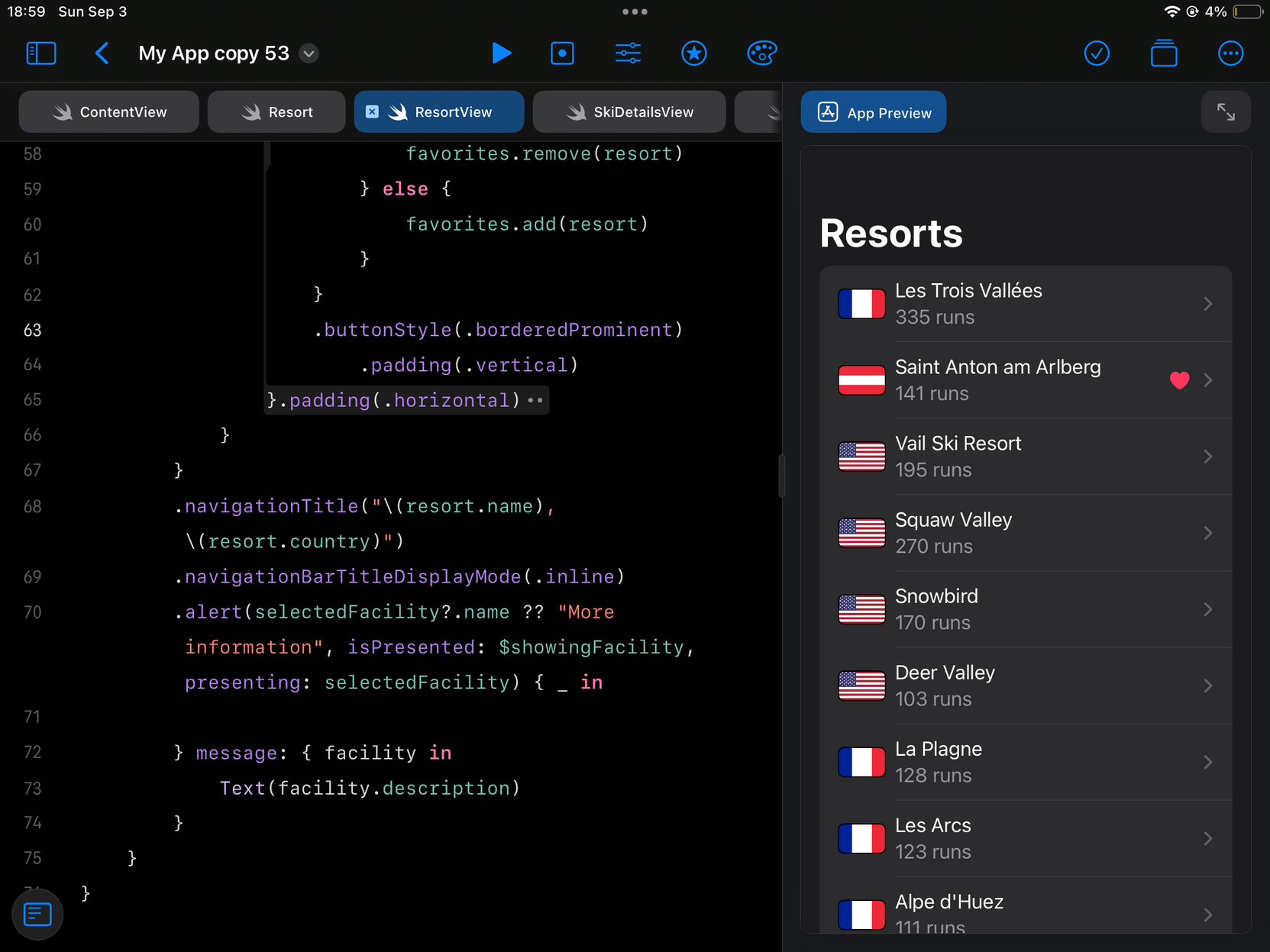This screenshot has height=952, width=1270.
Task: Click the US flag beside Deer Valley
Action: [861, 686]
